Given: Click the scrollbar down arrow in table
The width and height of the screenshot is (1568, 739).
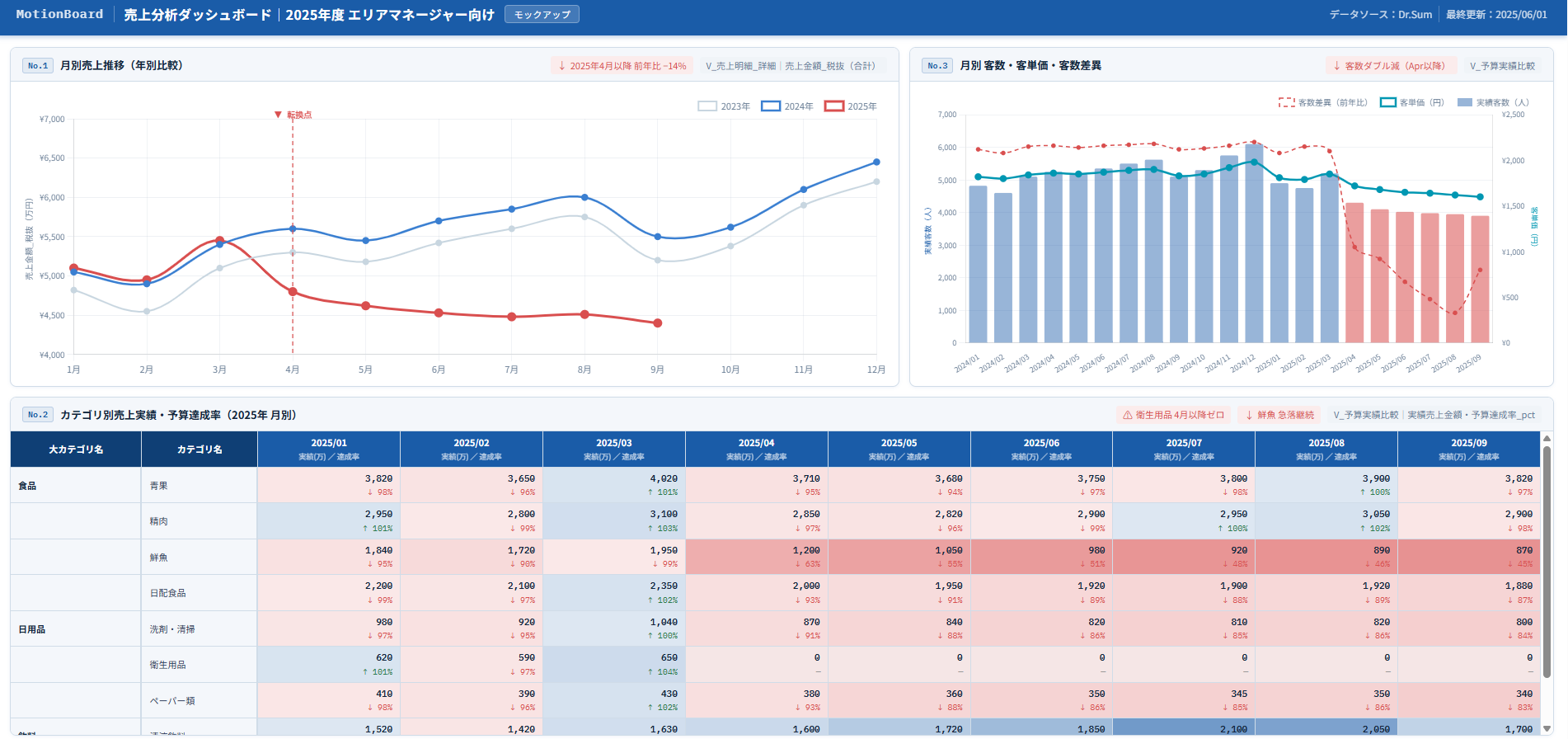Looking at the screenshot, I should click(x=1547, y=729).
